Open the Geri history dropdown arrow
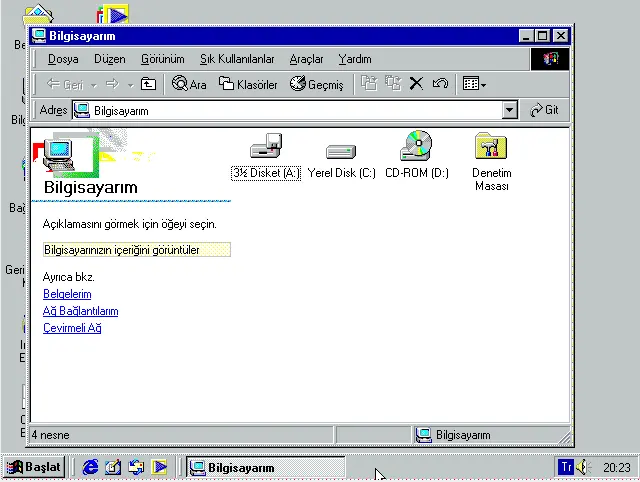Screen dimensions: 640x482 pos(94,85)
